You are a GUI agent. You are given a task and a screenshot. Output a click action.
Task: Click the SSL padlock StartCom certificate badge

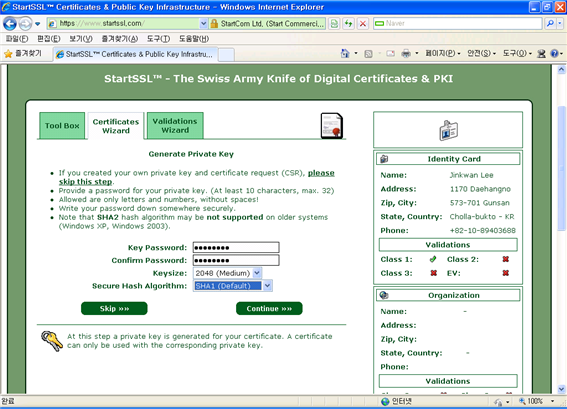[x=267, y=24]
